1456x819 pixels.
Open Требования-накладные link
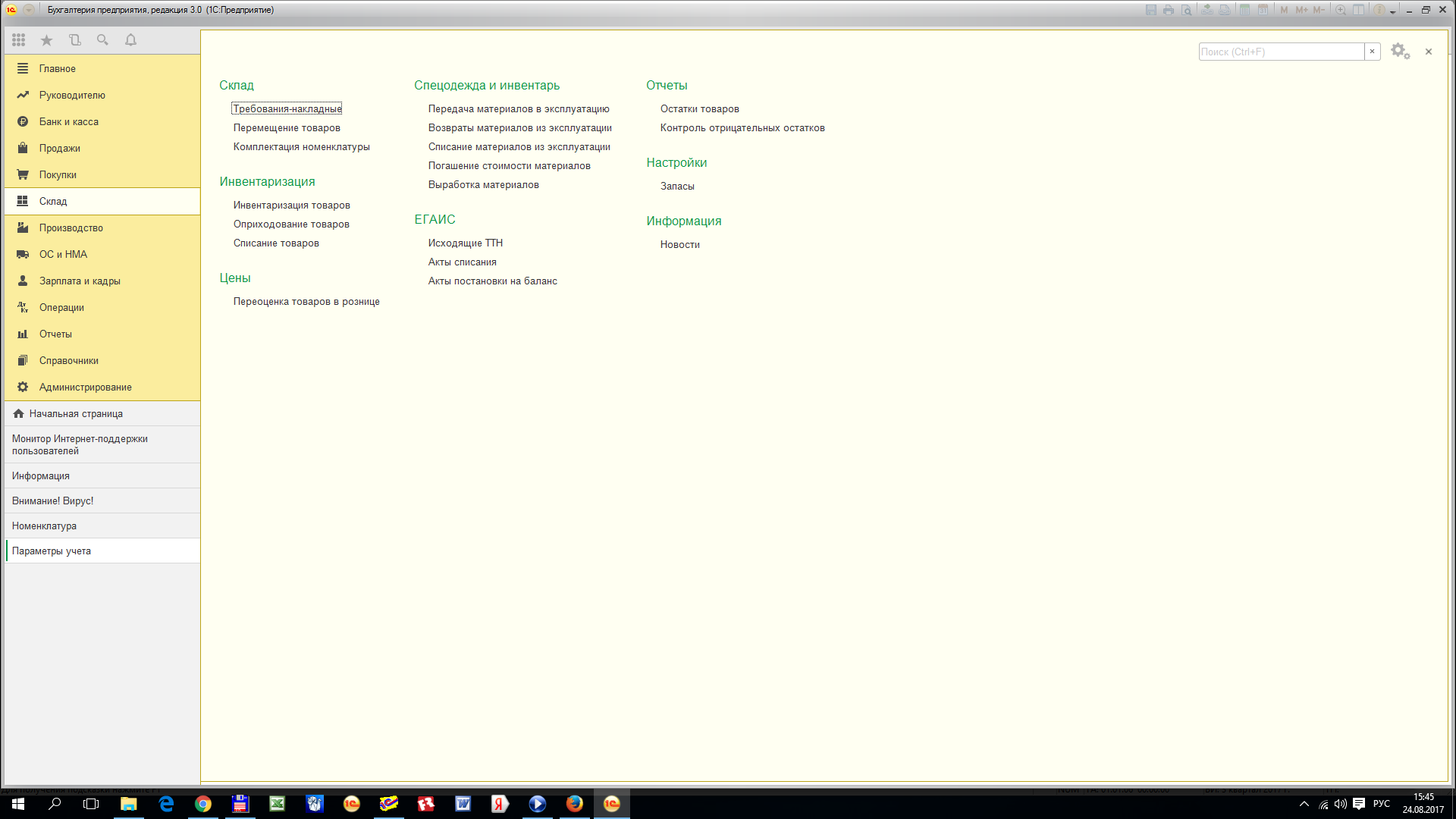pos(287,108)
